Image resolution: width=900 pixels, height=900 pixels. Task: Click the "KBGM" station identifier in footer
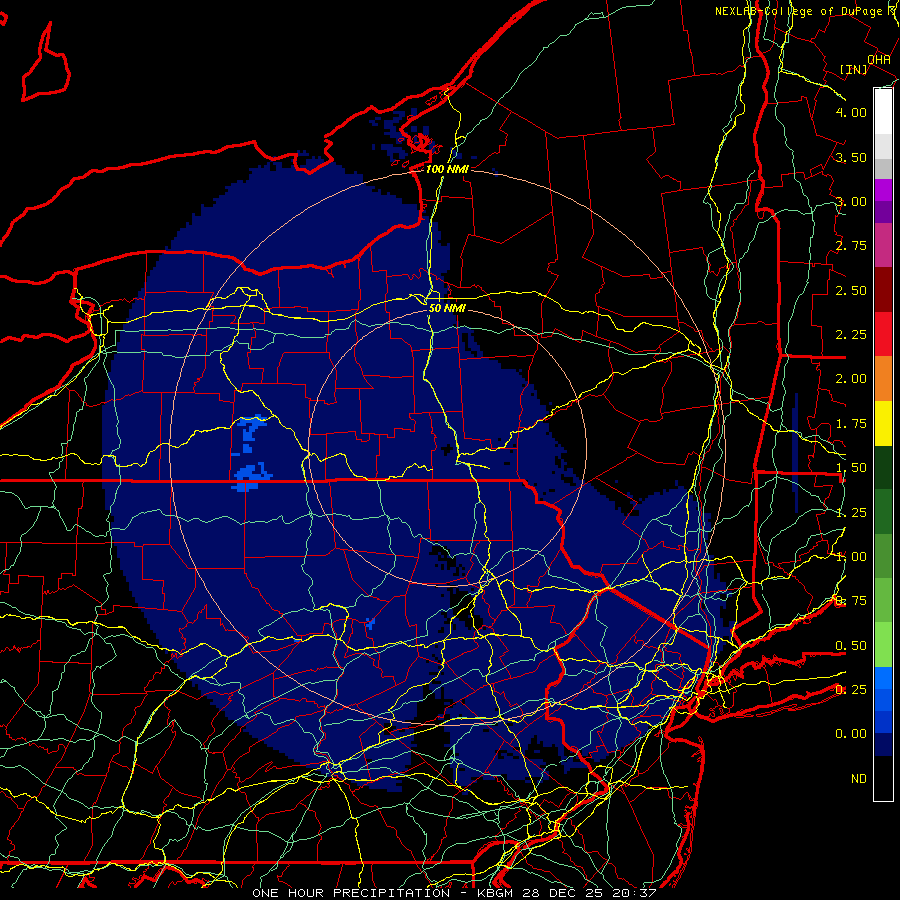(496, 893)
